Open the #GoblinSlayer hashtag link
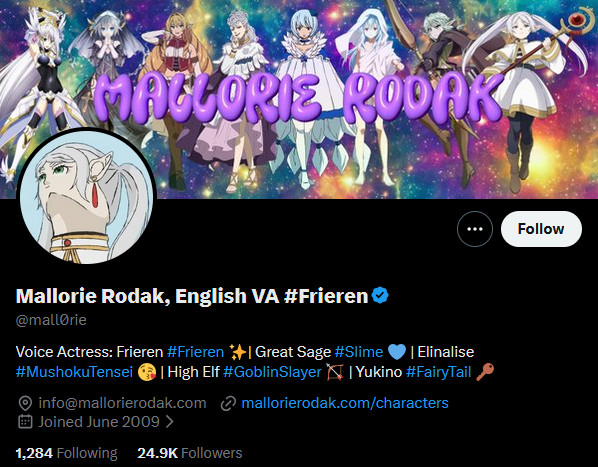 [x=272, y=372]
